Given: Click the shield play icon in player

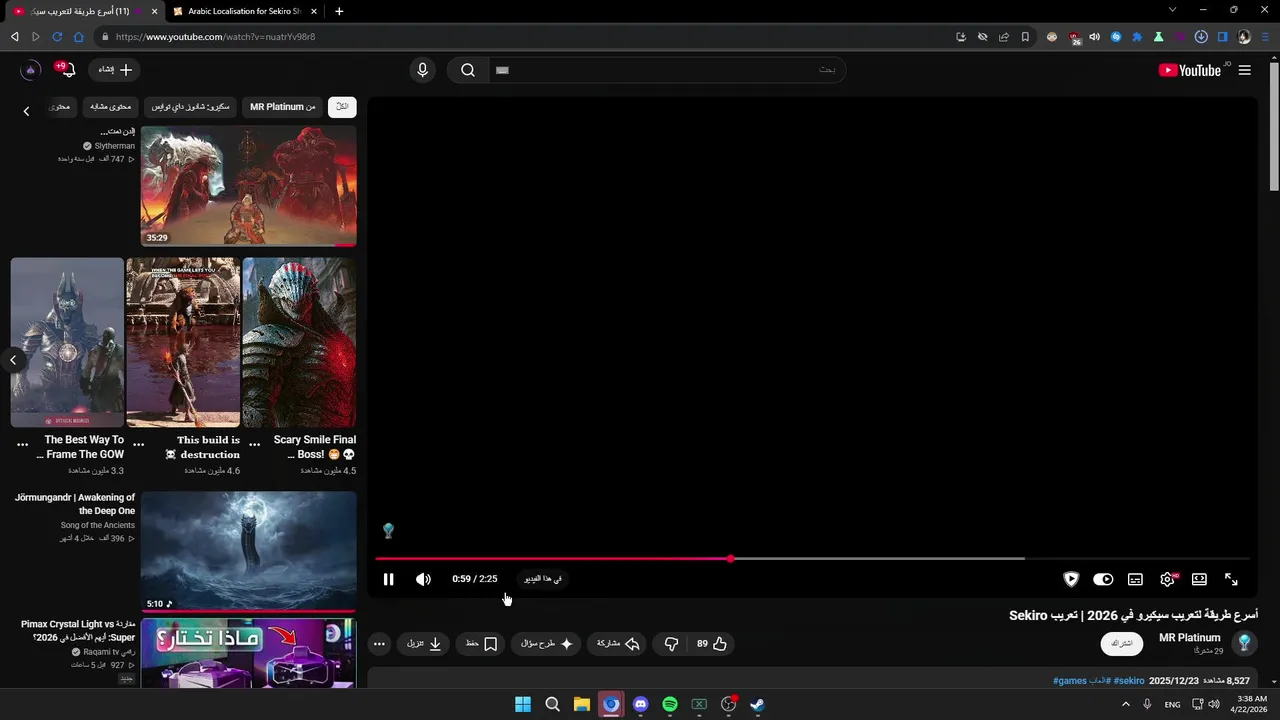Looking at the screenshot, I should (1071, 579).
